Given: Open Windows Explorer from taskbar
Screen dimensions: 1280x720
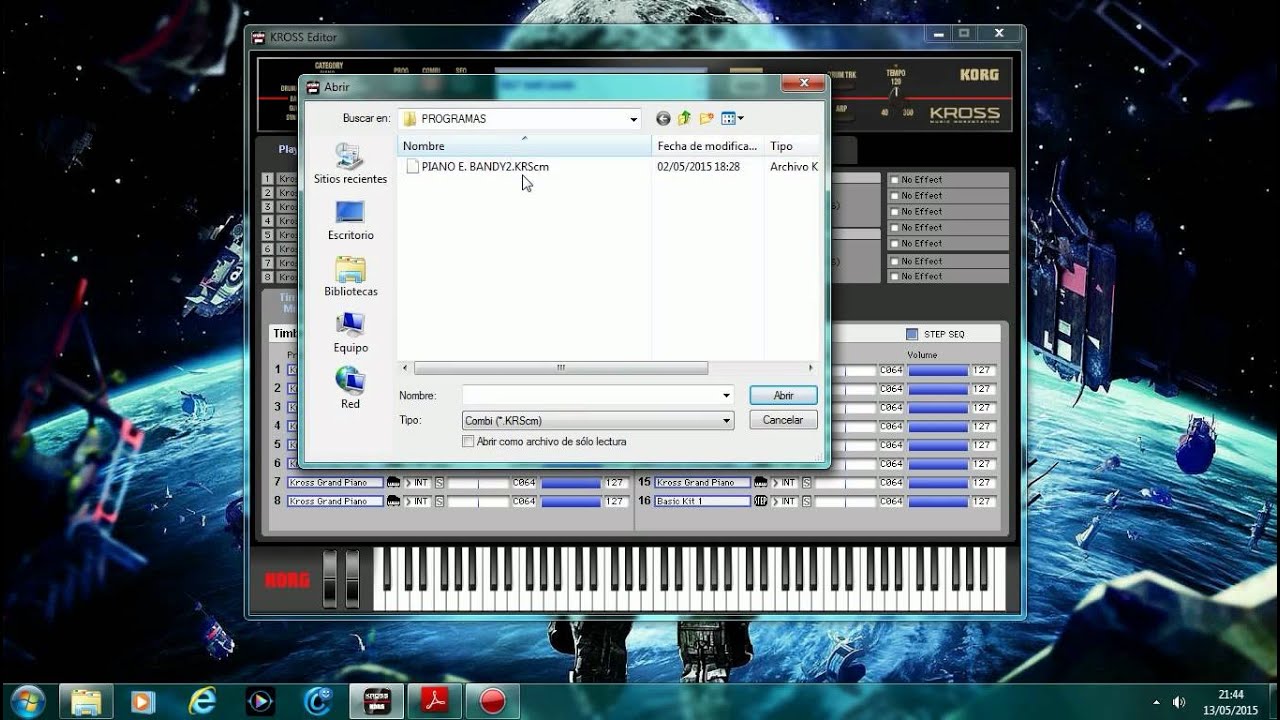Looking at the screenshot, I should coord(86,701).
